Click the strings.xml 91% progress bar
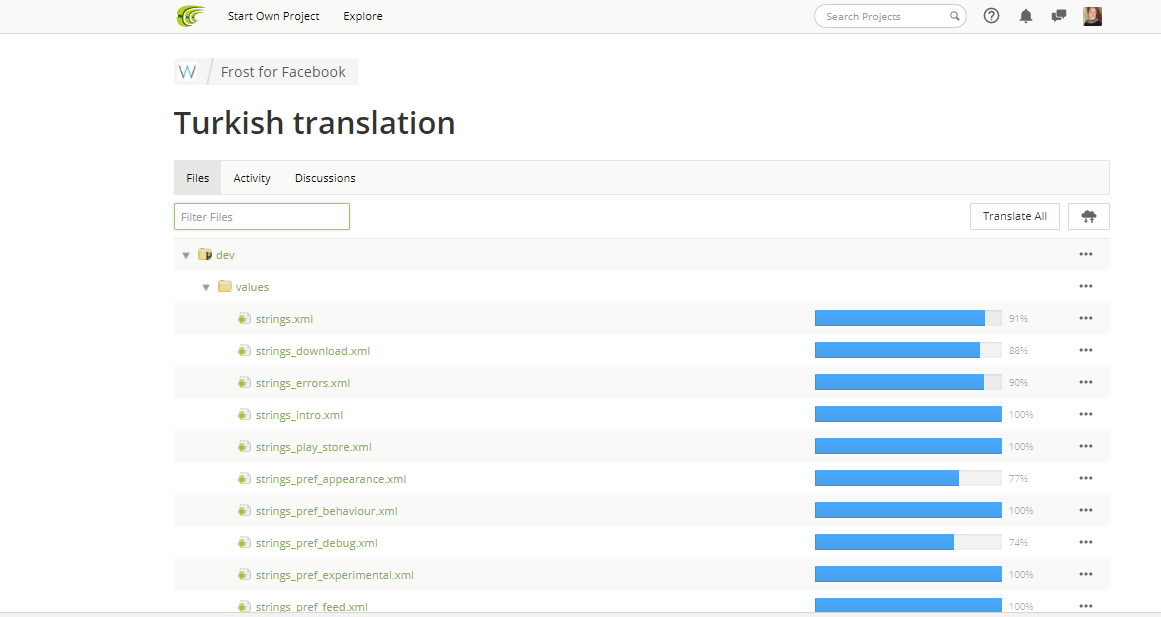Image resolution: width=1161 pixels, height=617 pixels. click(x=908, y=318)
